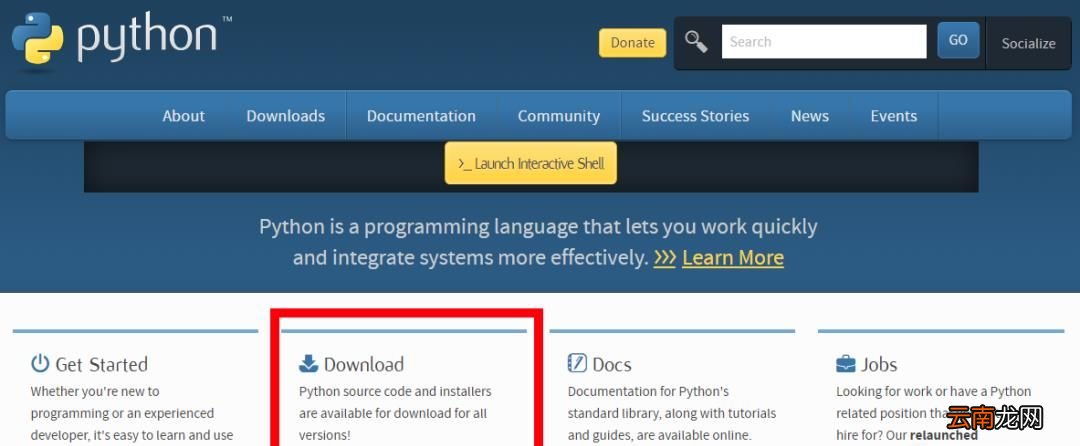This screenshot has width=1080, height=446.
Task: Click the magnifying glass search icon
Action: [x=696, y=41]
